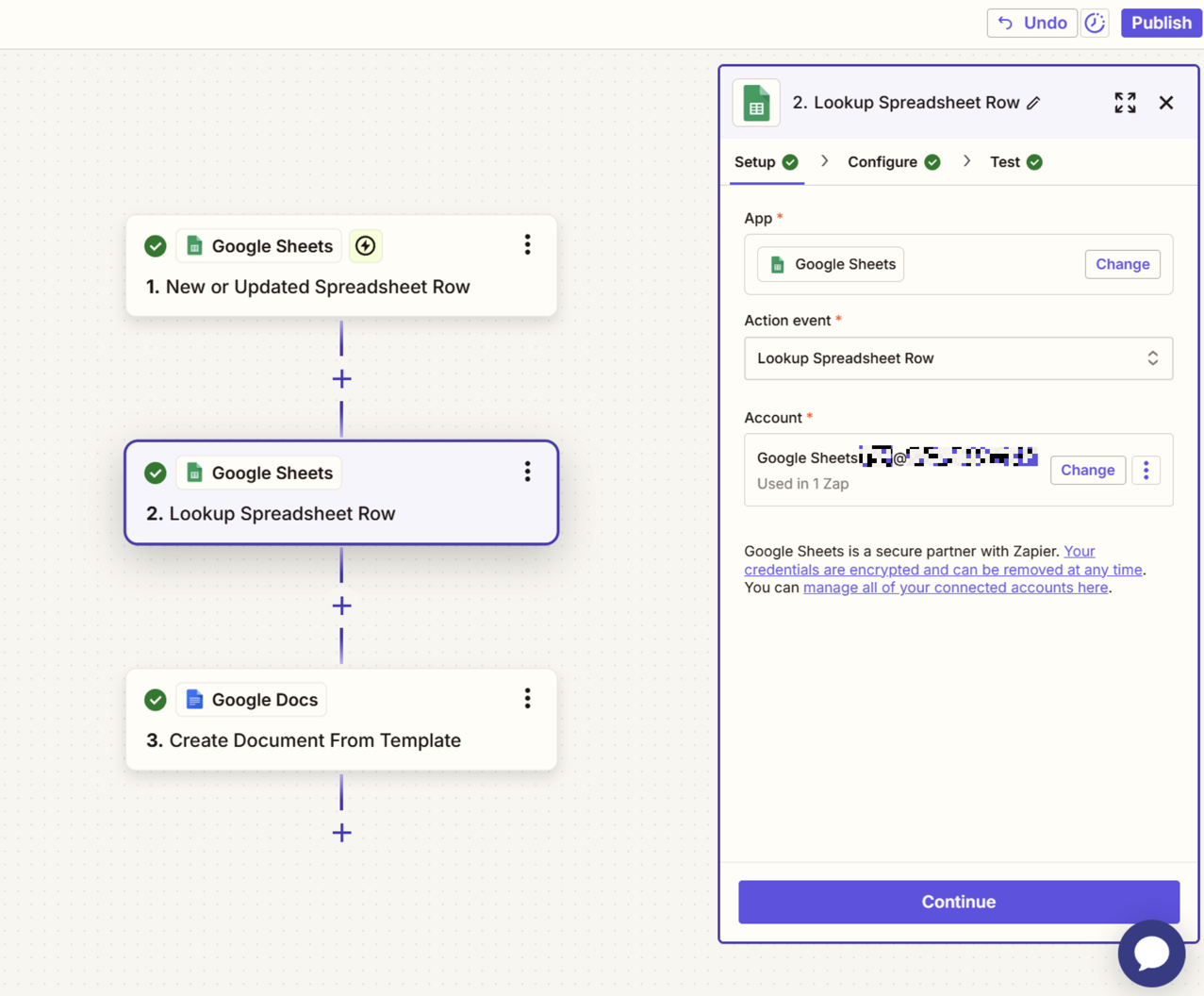Switch to the Setup tab
The height and width of the screenshot is (996, 1204).
coord(767,162)
